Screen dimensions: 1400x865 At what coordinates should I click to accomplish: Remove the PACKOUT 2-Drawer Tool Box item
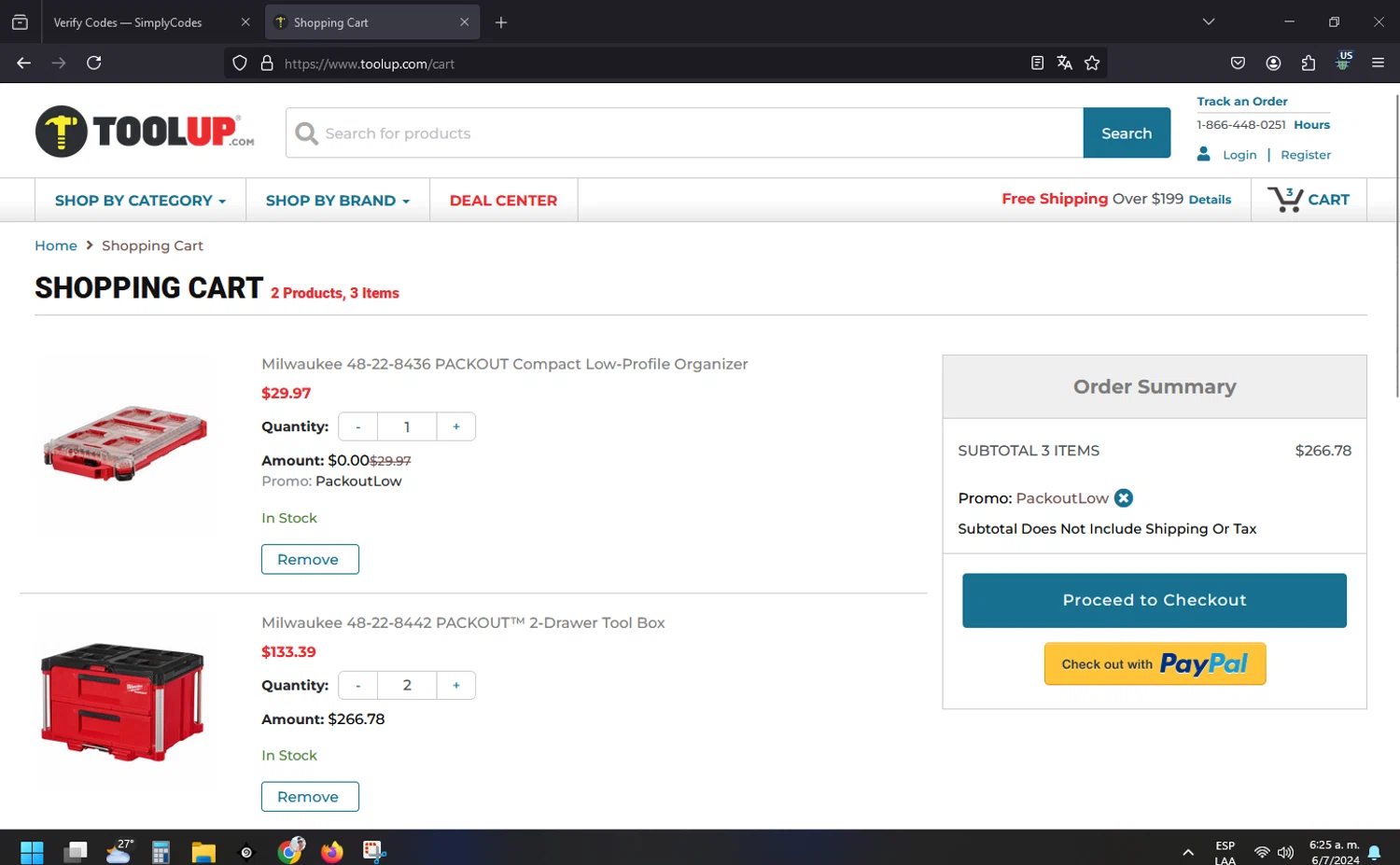coord(310,796)
